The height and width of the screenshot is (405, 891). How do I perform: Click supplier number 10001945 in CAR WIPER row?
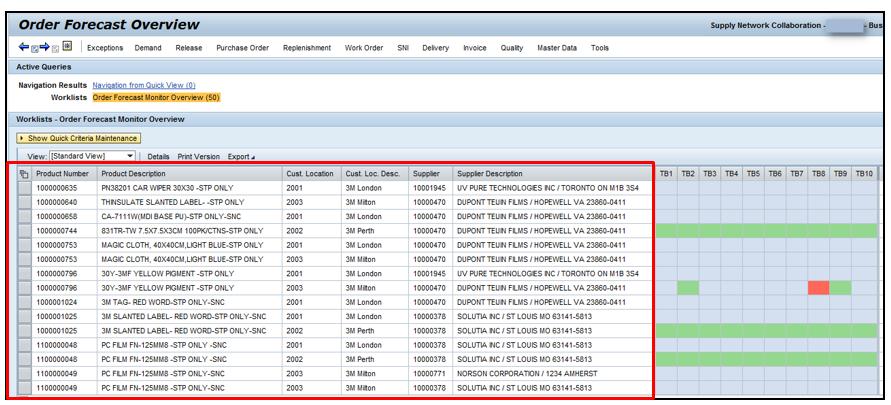(x=429, y=188)
